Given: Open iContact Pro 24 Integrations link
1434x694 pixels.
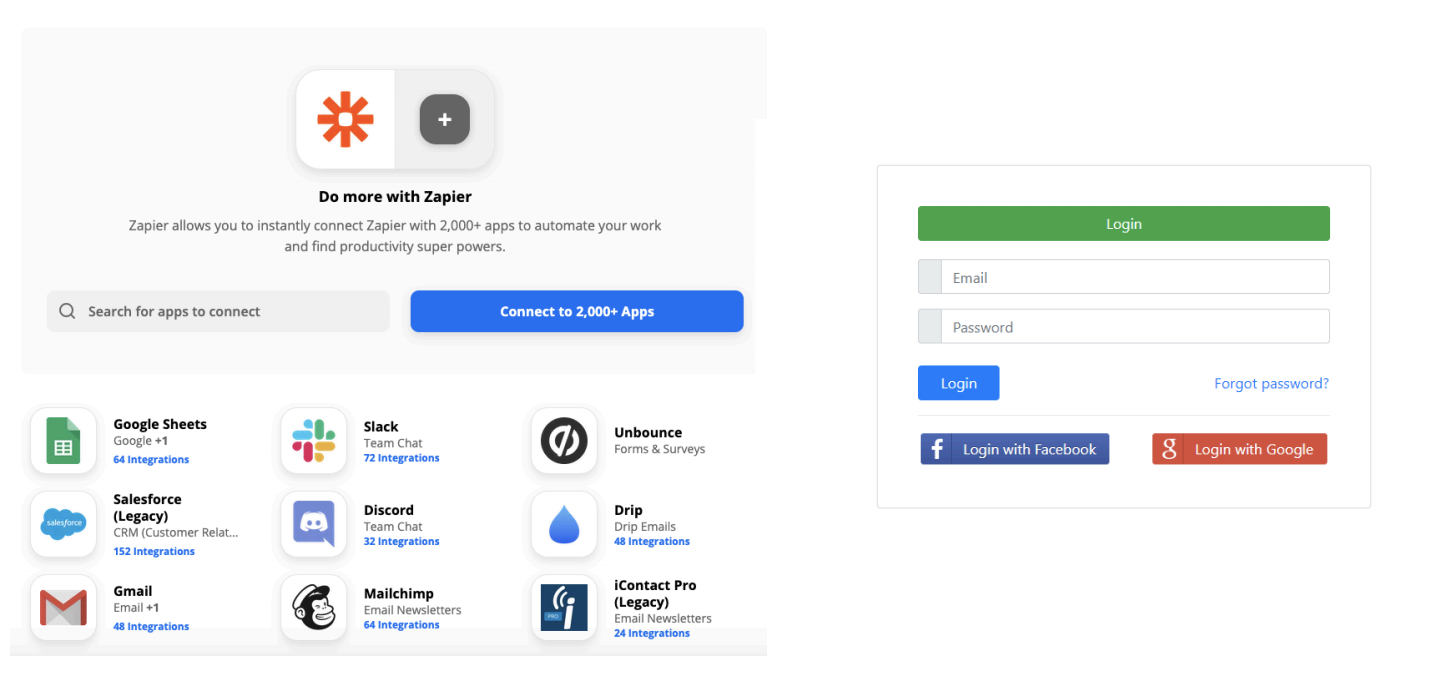Looking at the screenshot, I should [652, 633].
